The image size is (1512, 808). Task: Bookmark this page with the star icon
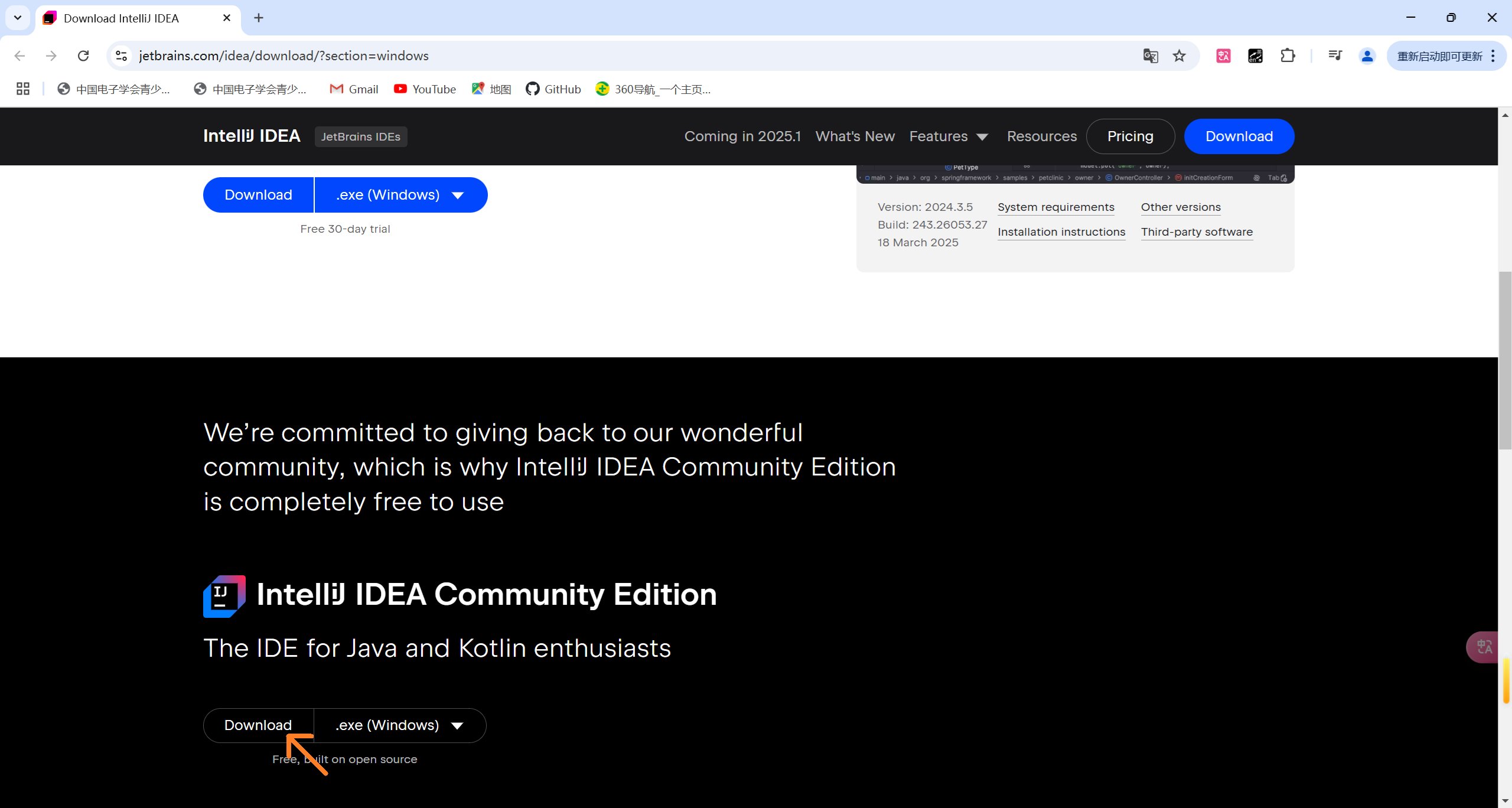pyautogui.click(x=1179, y=56)
